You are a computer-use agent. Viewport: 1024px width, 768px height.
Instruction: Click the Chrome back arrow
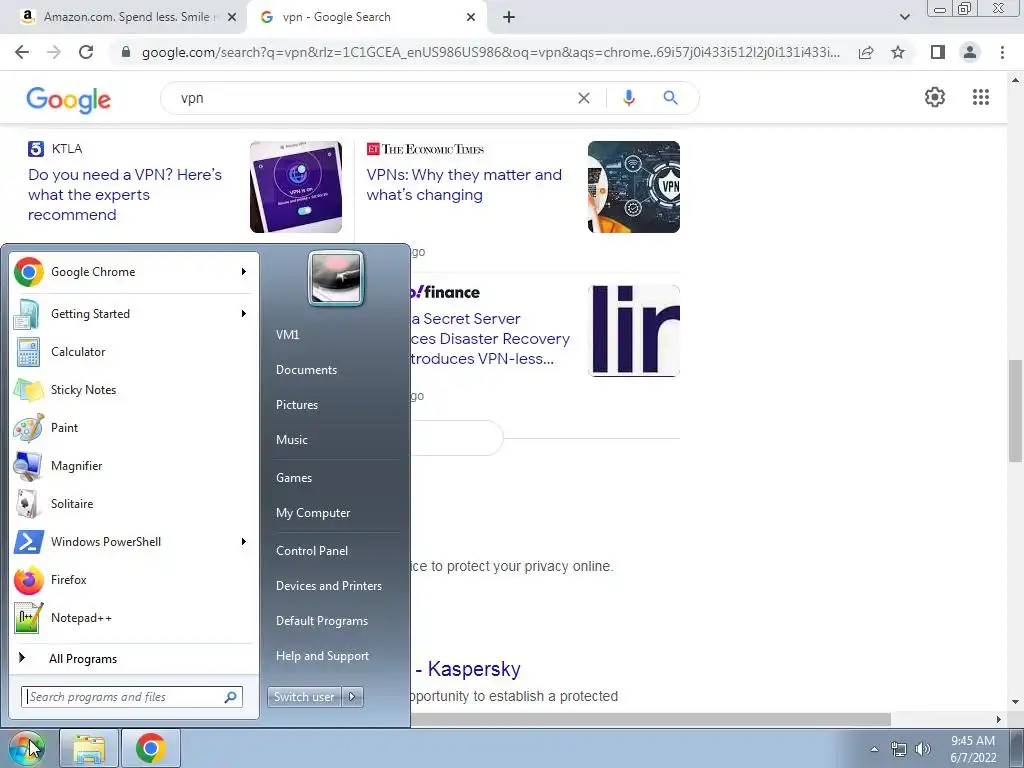[x=22, y=52]
